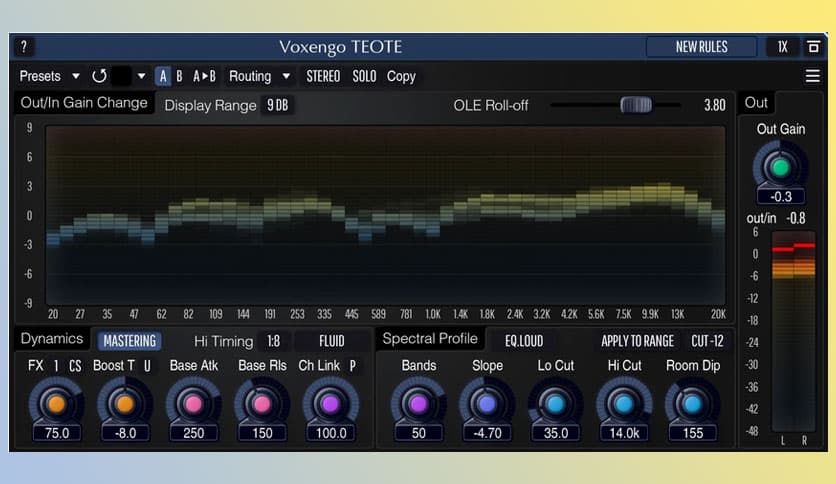Click the Base Rls value field 150
Screen dimensions: 836x484
tap(262, 433)
